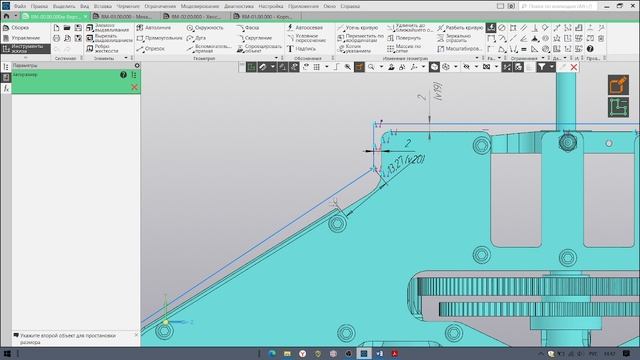The image size is (640, 360).
Task: Select the Фаска chamfer tool
Action: (248, 28)
